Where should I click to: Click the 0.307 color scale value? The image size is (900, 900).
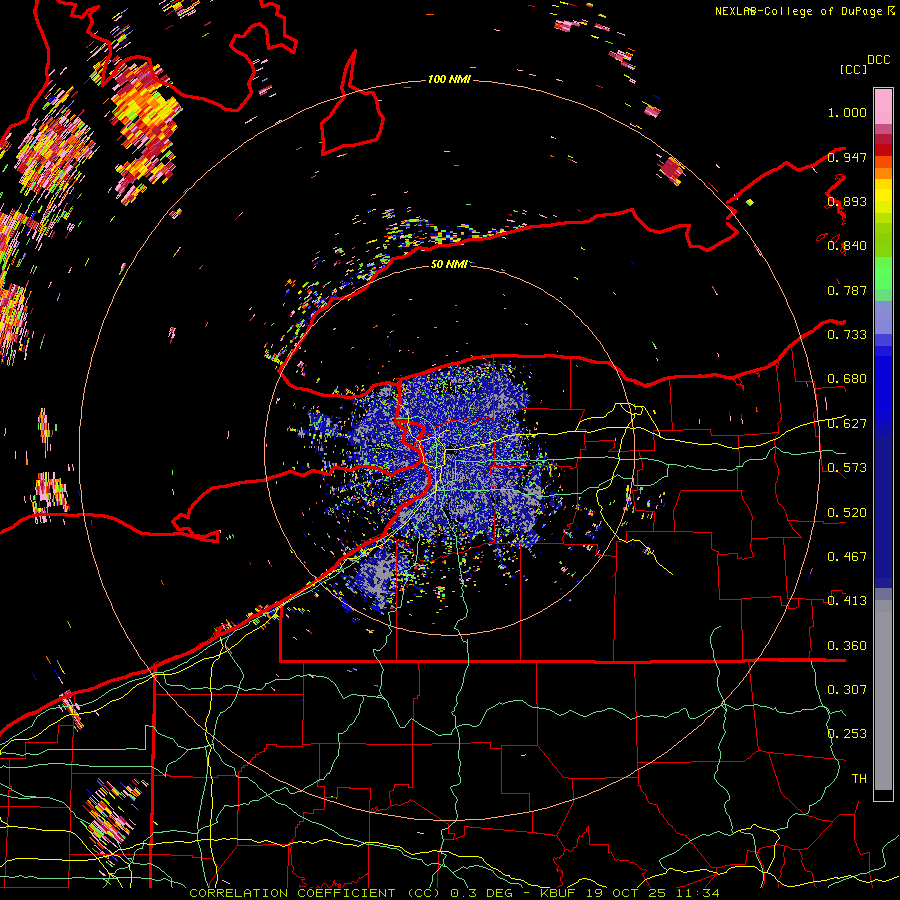tap(847, 690)
